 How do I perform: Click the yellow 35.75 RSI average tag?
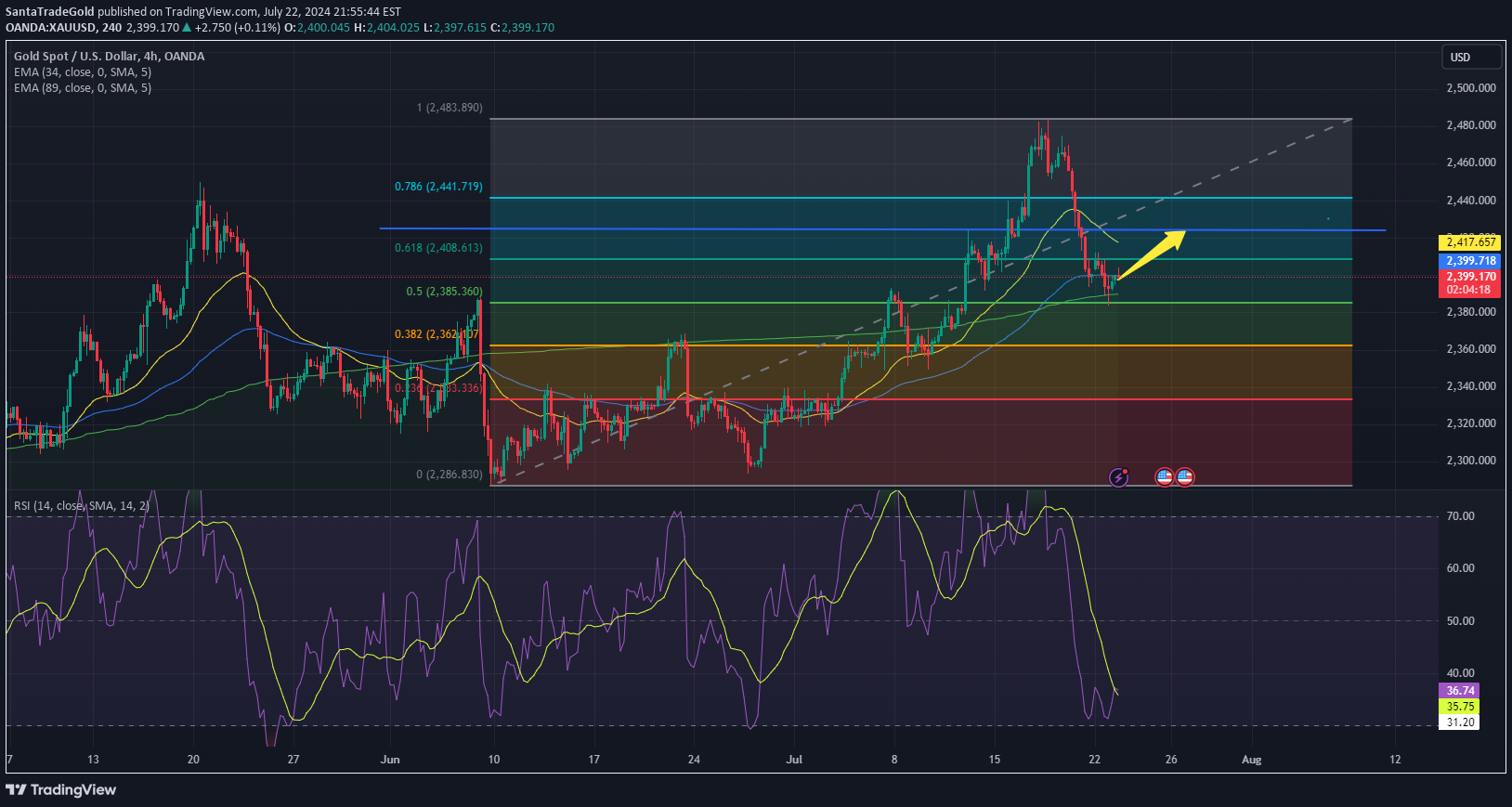click(1460, 707)
